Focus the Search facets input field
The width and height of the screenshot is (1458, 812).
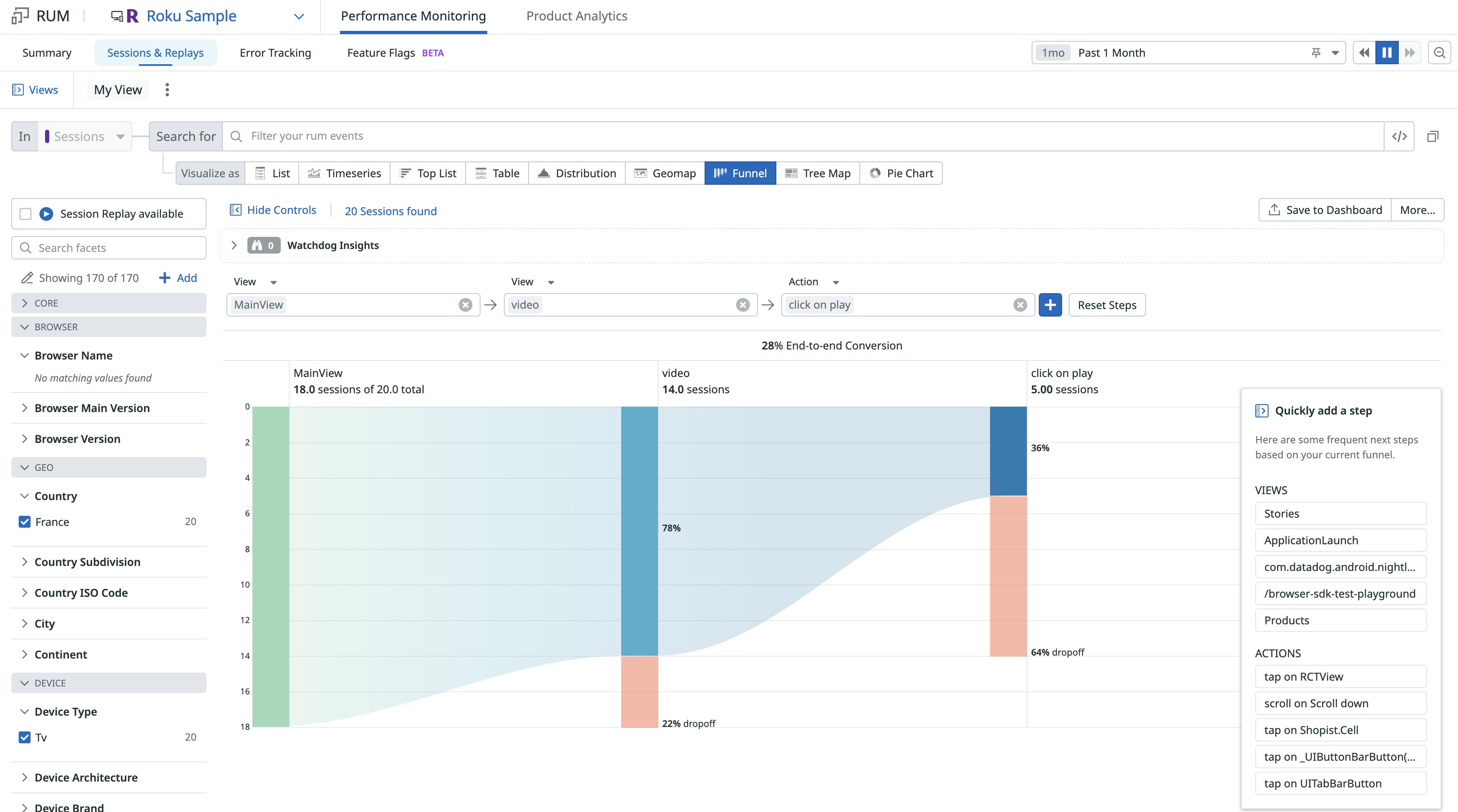pyautogui.click(x=108, y=248)
